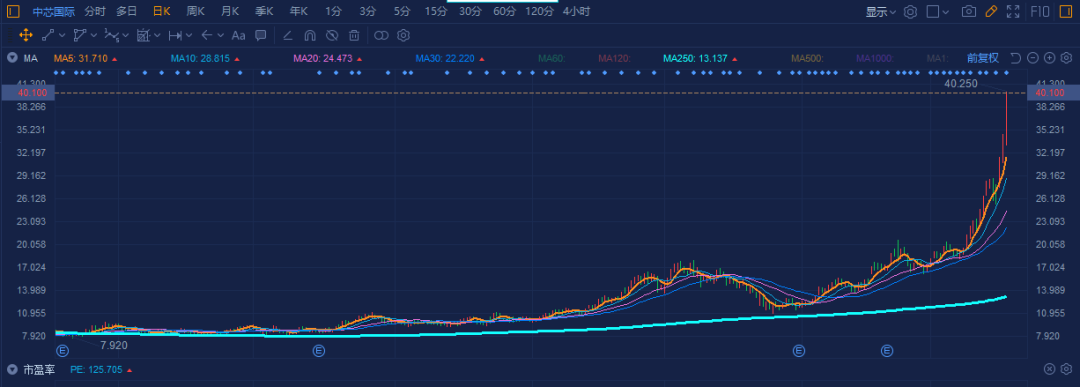Expand wave tool dropdown arrow
Image resolution: width=1080 pixels, height=387 pixels.
click(x=126, y=35)
